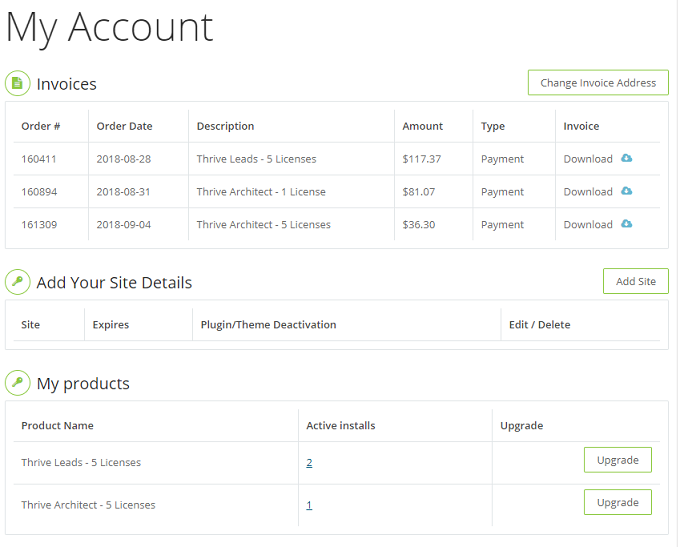Click the My Account page title
Screen dimensions: 680x547
tap(110, 28)
